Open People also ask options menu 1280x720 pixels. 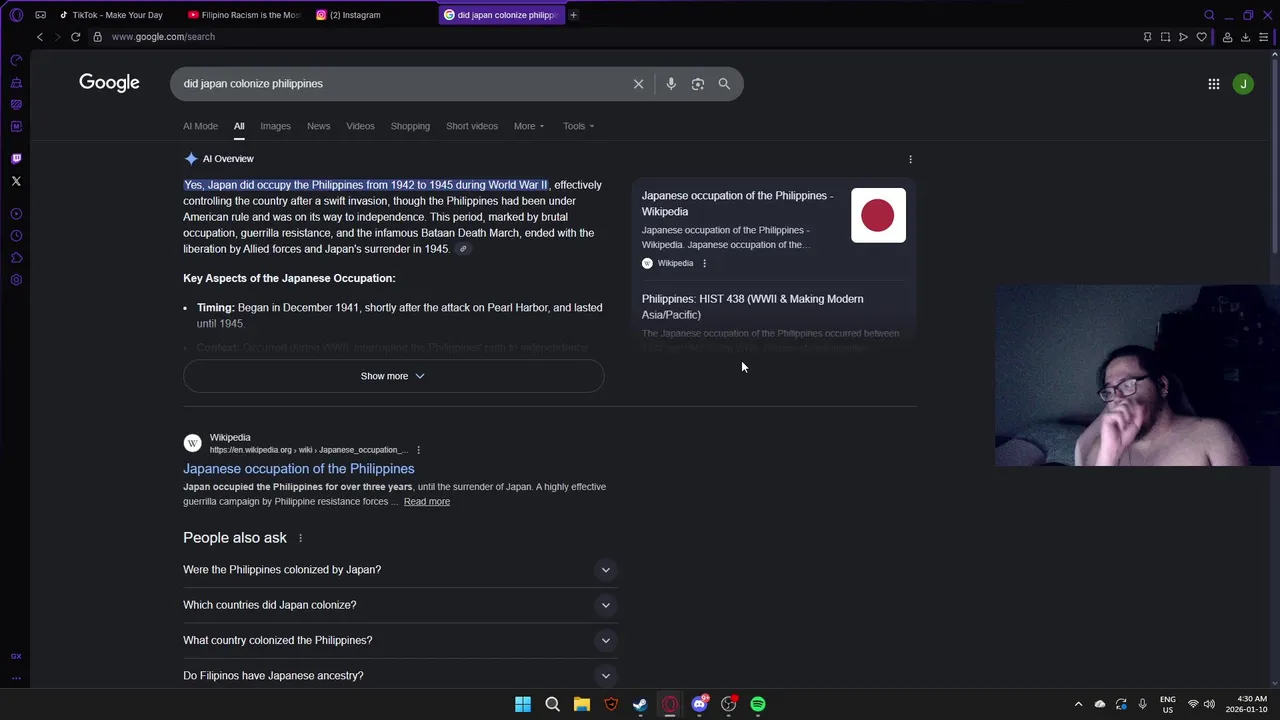point(300,538)
